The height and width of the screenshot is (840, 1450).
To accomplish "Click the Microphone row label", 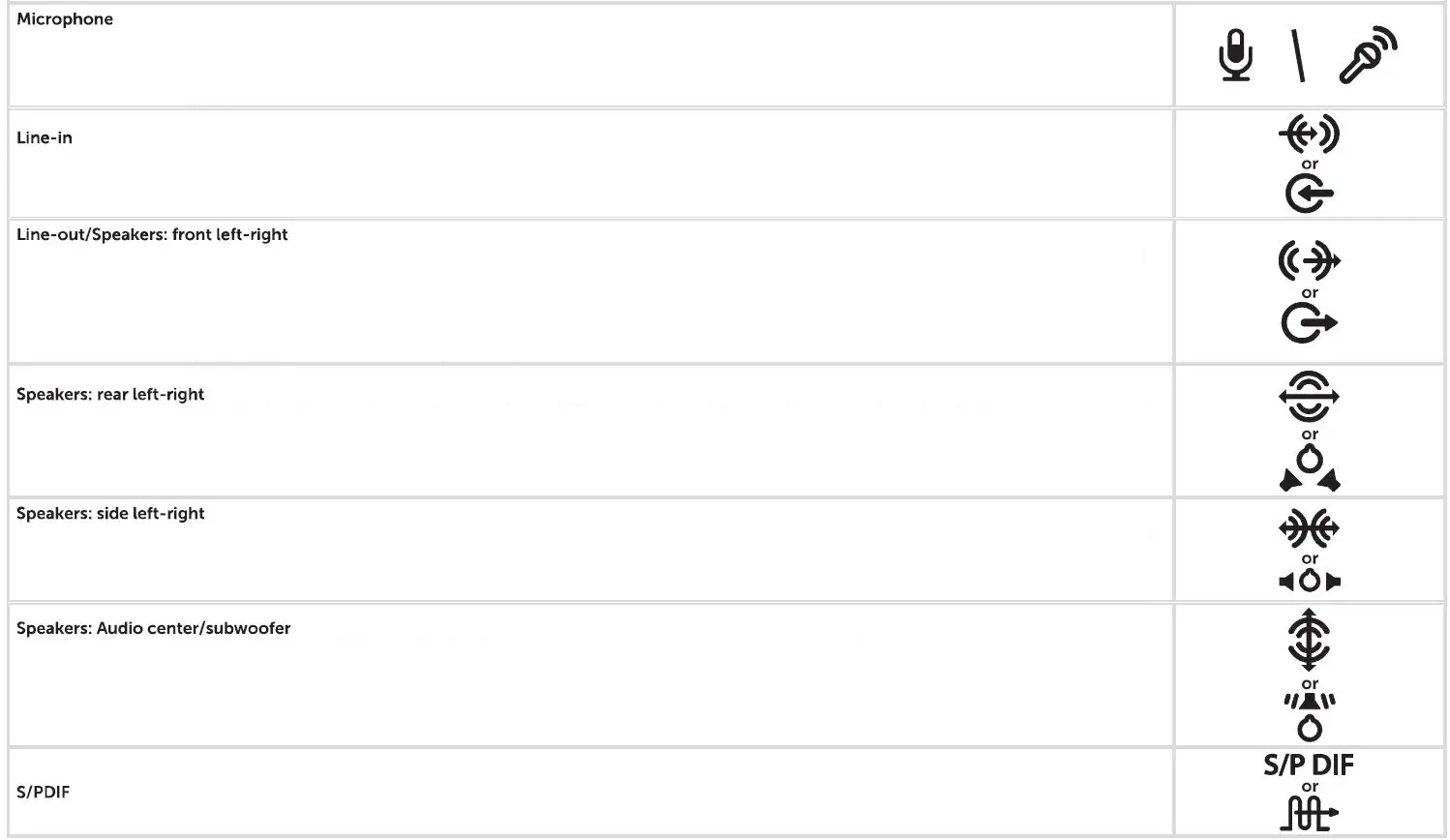I will [65, 19].
